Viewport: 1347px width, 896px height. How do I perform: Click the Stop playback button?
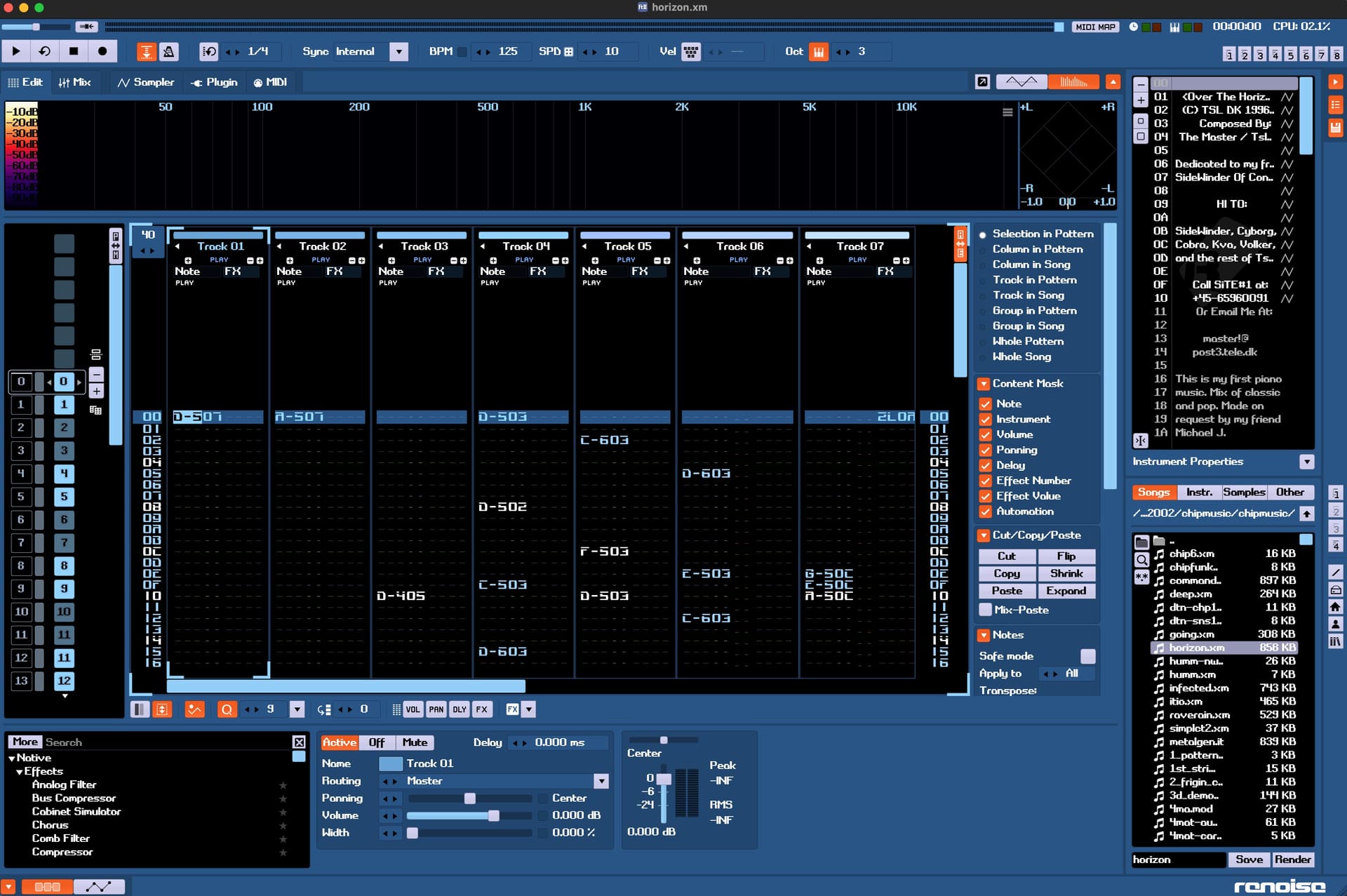[x=74, y=51]
